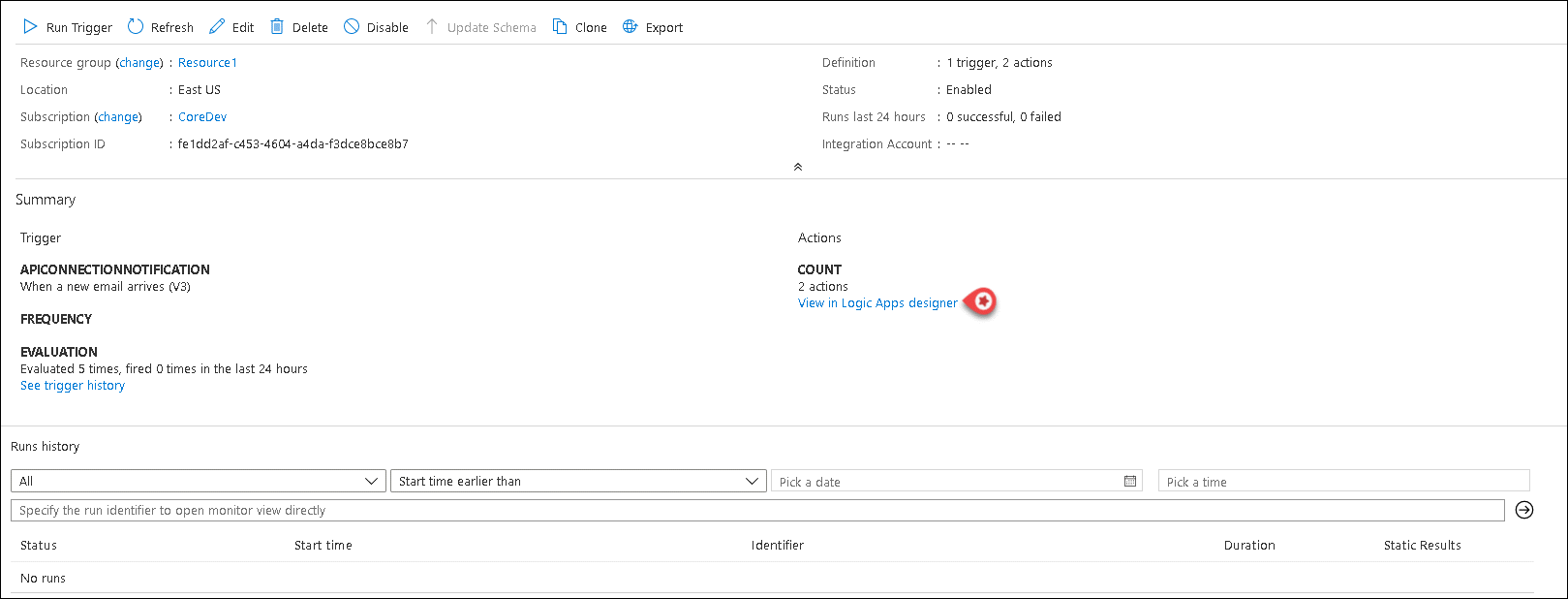
Task: Click the Delete trash can icon
Action: coord(277,27)
